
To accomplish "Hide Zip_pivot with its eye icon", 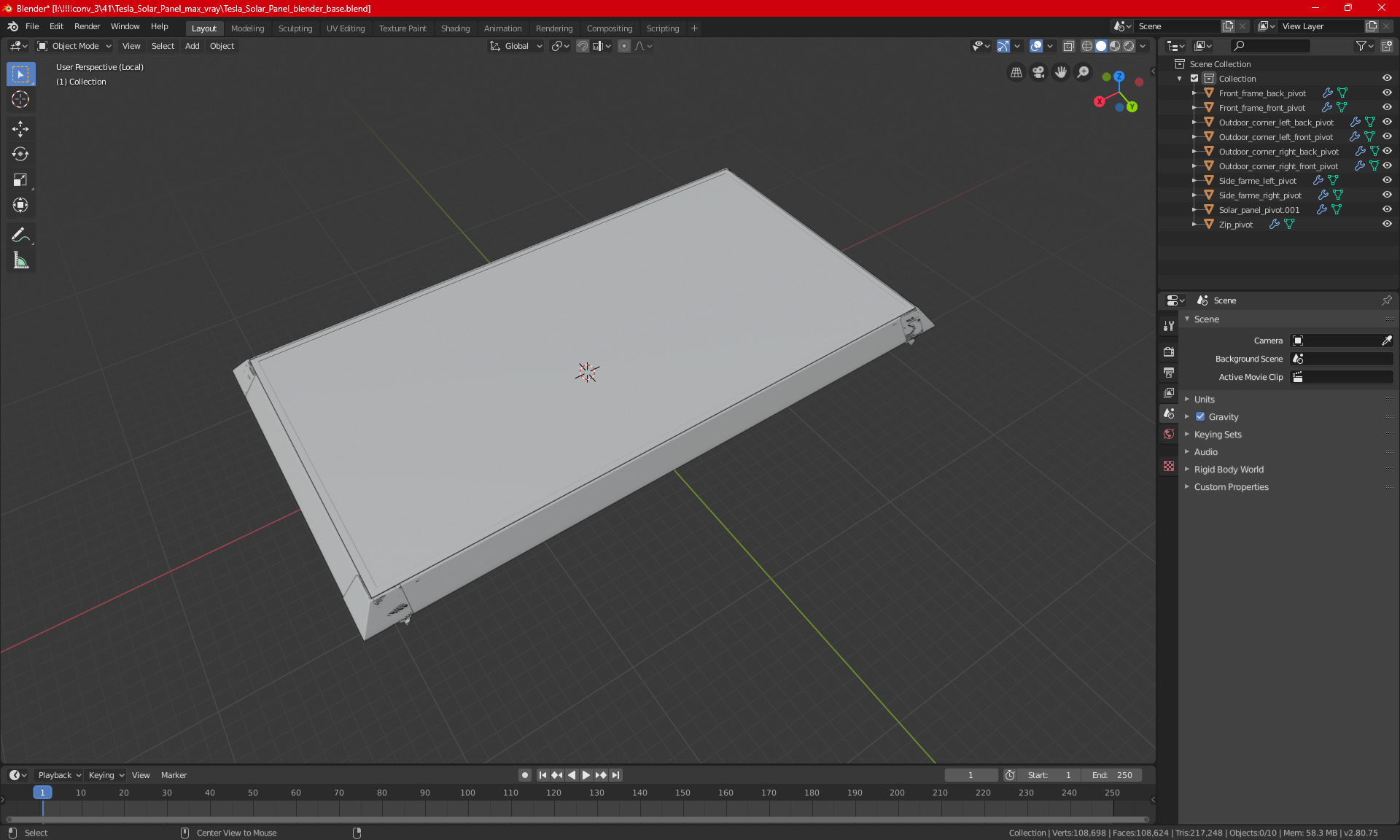I will coord(1387,225).
